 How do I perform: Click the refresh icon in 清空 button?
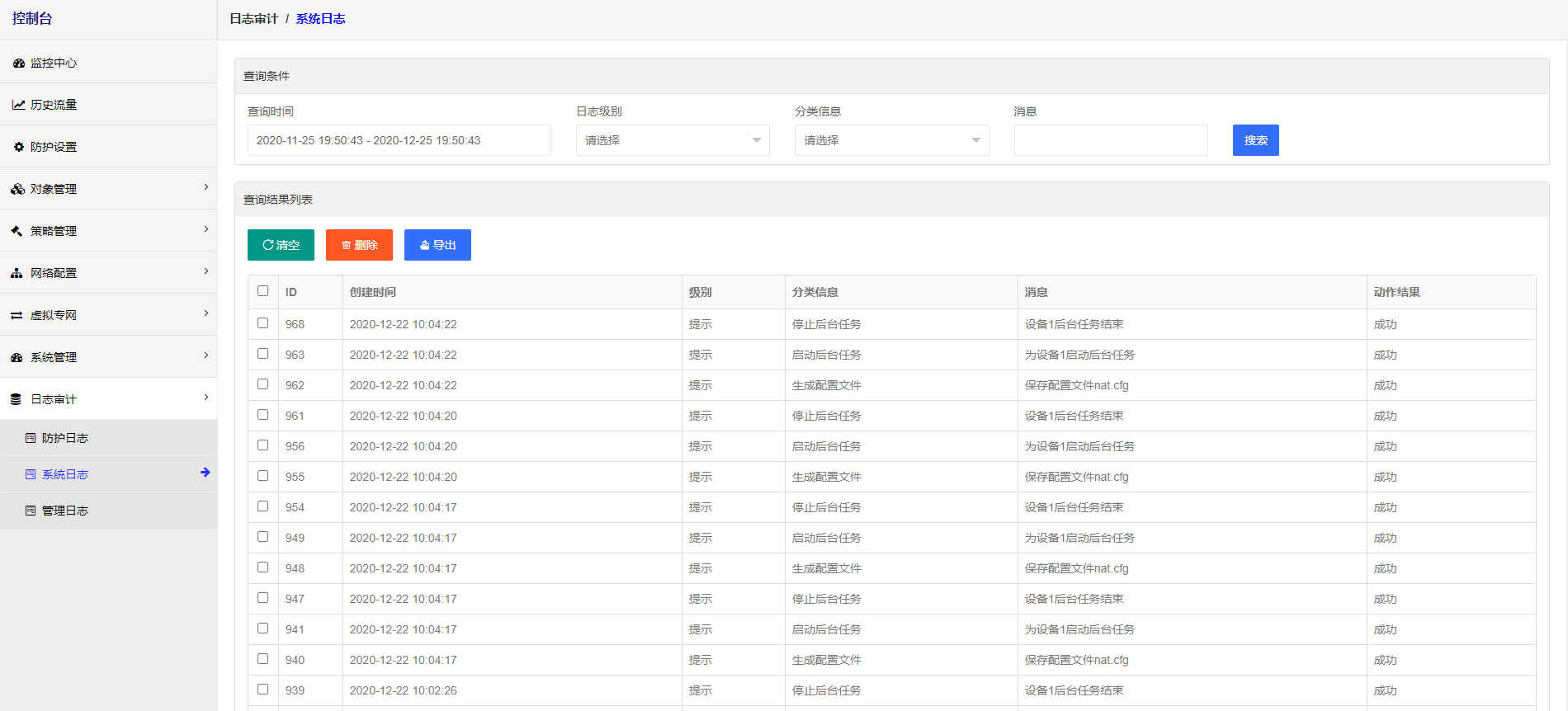point(268,245)
